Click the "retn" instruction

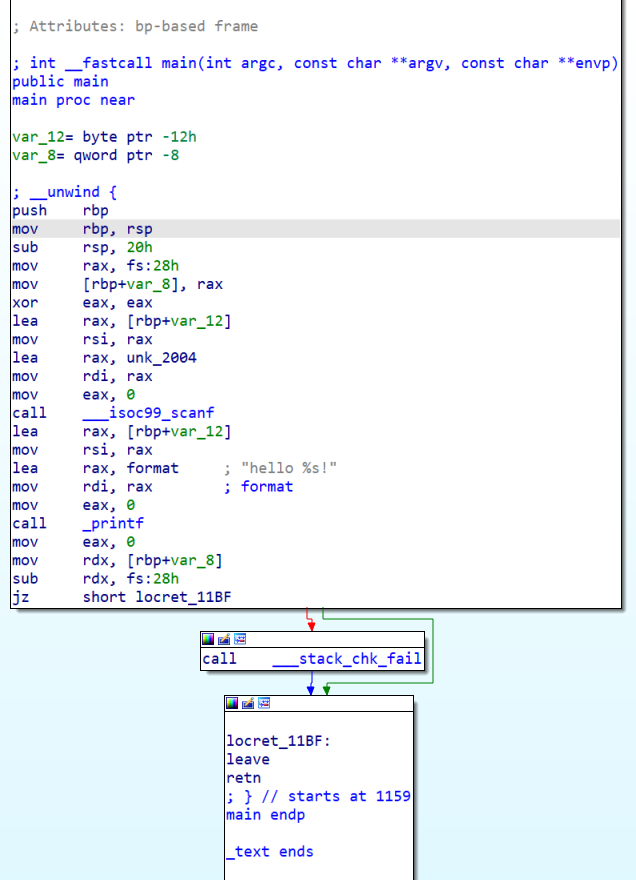pyautogui.click(x=244, y=778)
